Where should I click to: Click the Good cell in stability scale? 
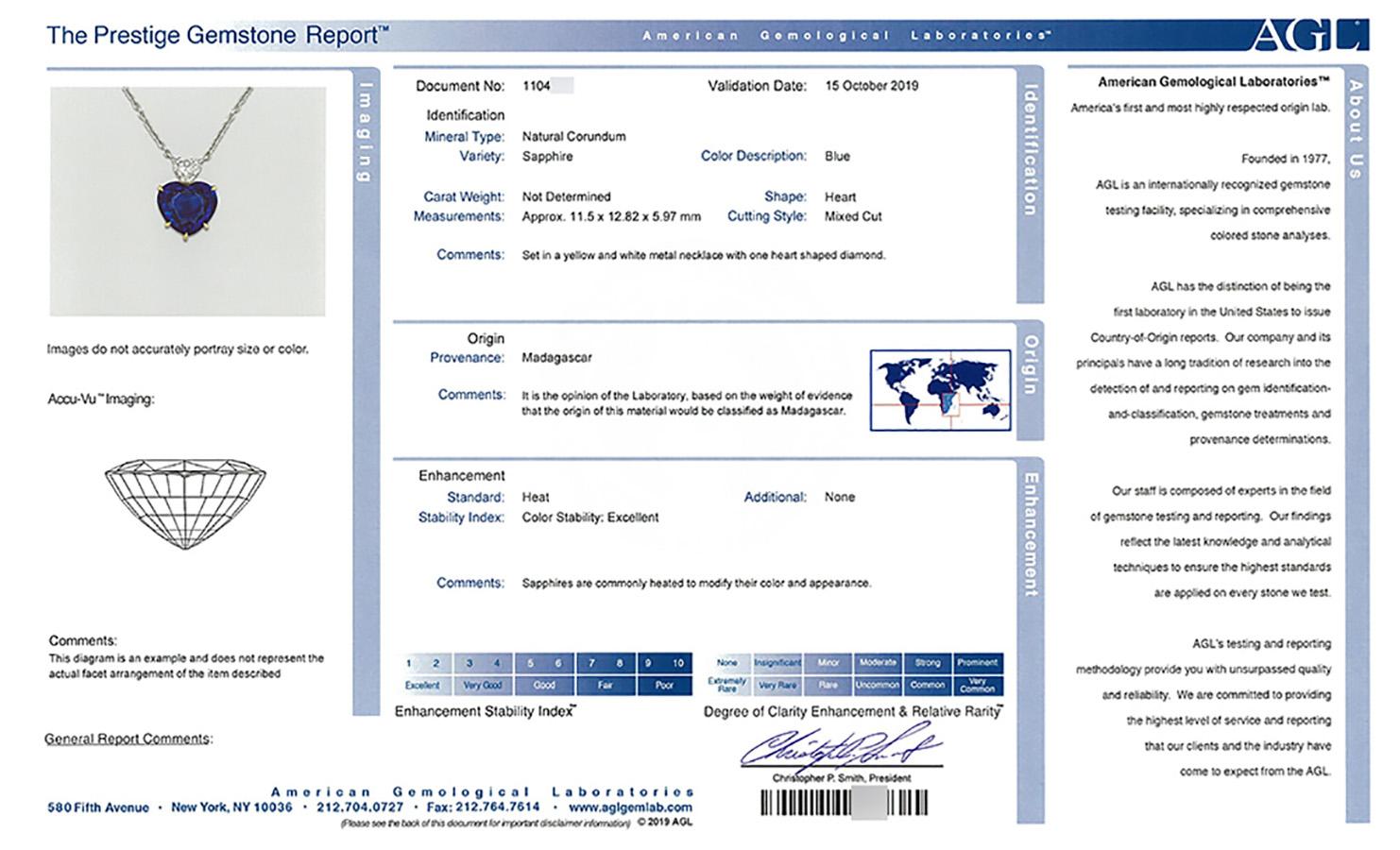pos(545,686)
